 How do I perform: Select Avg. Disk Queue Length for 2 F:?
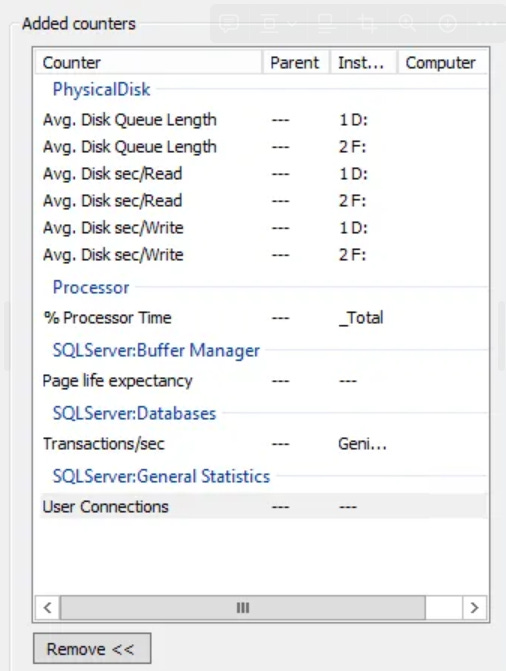(263, 147)
